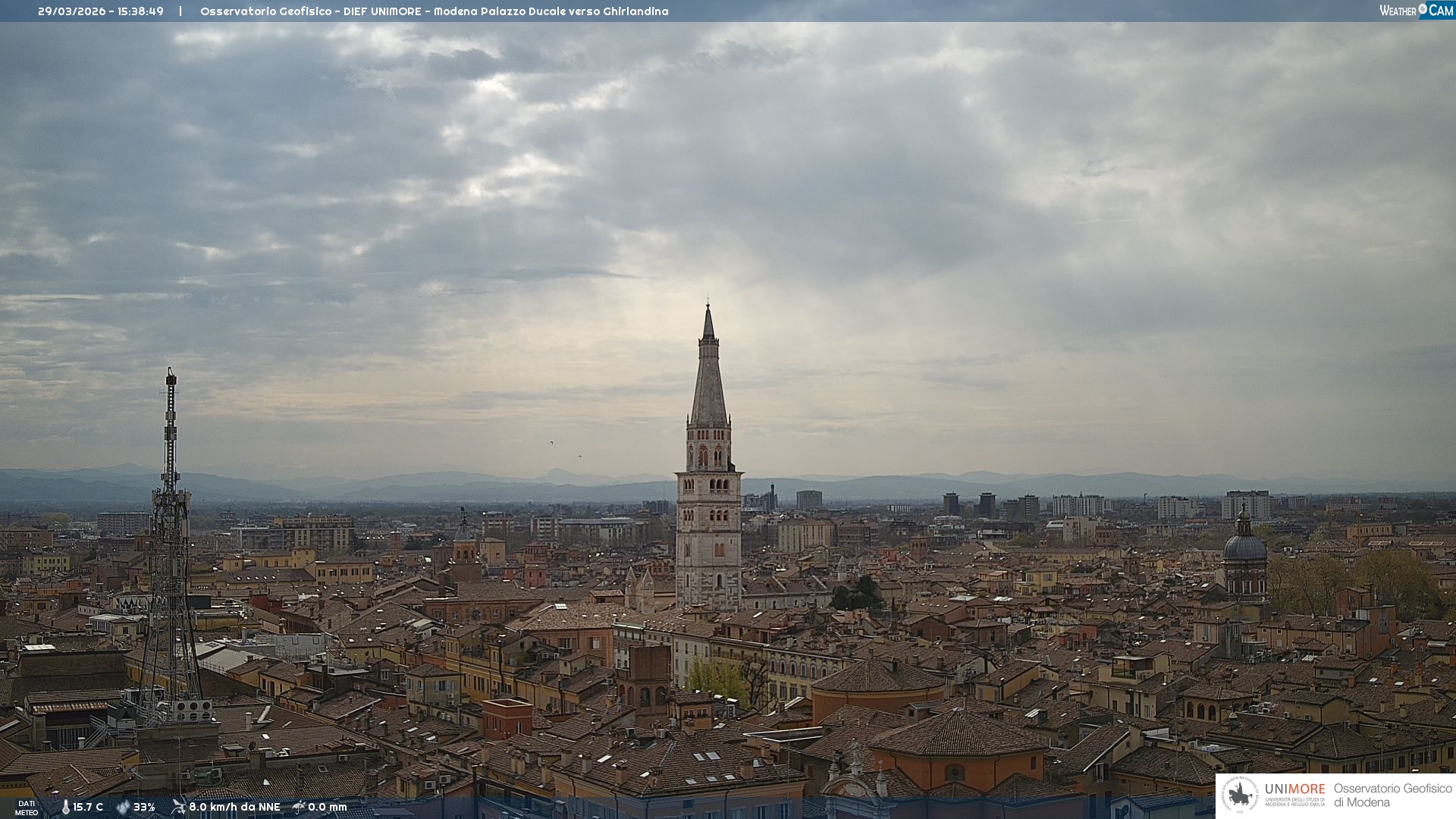Click the UNIMORE wordmark text
1456x819 pixels.
pos(1294,789)
